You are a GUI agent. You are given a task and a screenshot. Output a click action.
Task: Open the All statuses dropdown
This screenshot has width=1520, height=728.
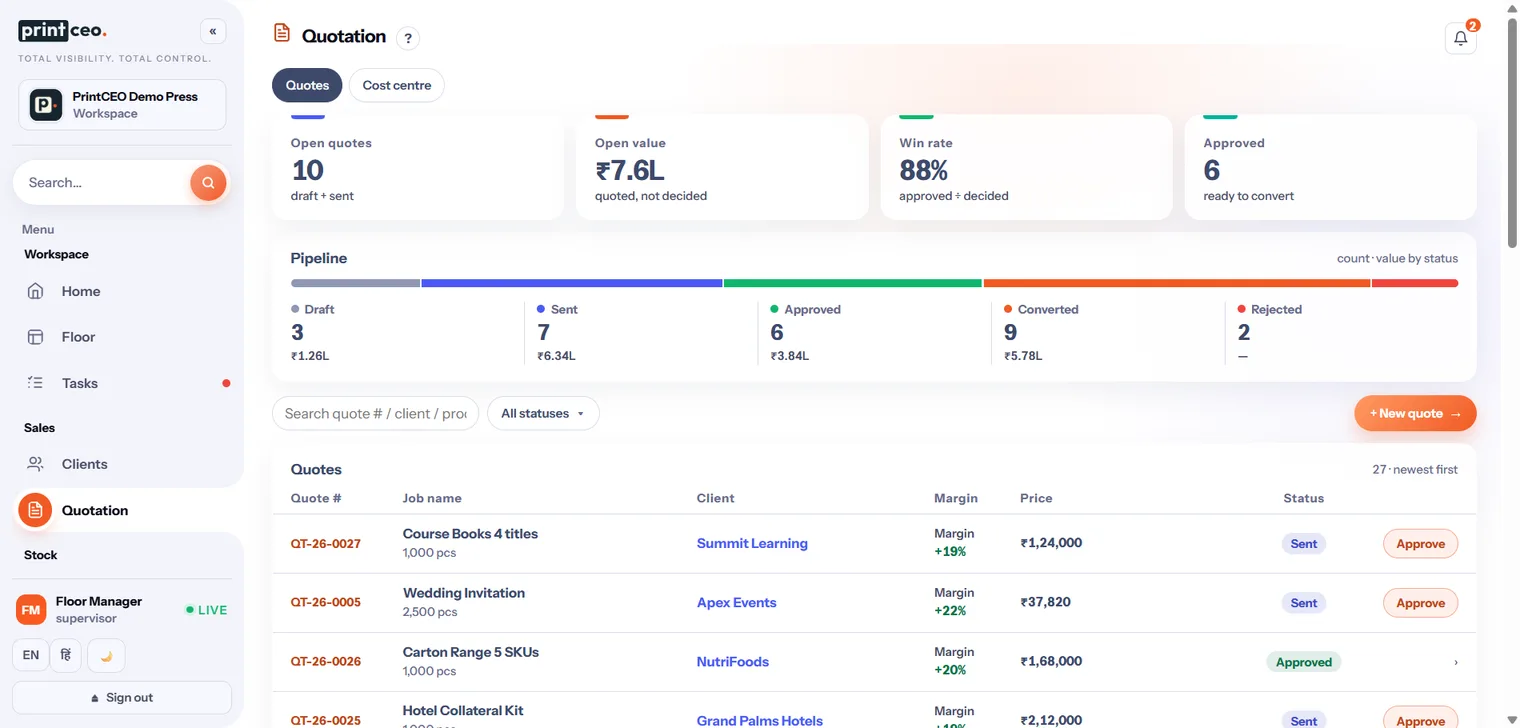[x=543, y=413]
